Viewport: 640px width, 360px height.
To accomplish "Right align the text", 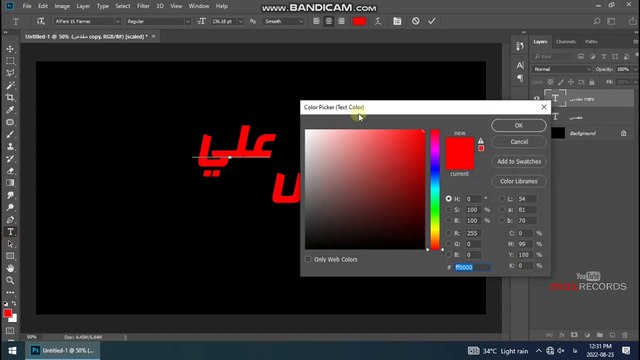I will point(341,21).
